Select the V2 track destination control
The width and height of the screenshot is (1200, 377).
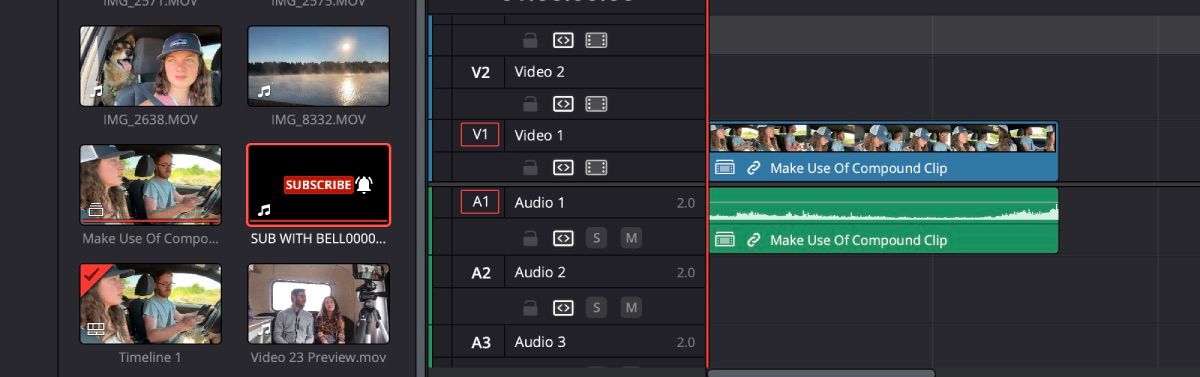tap(481, 72)
